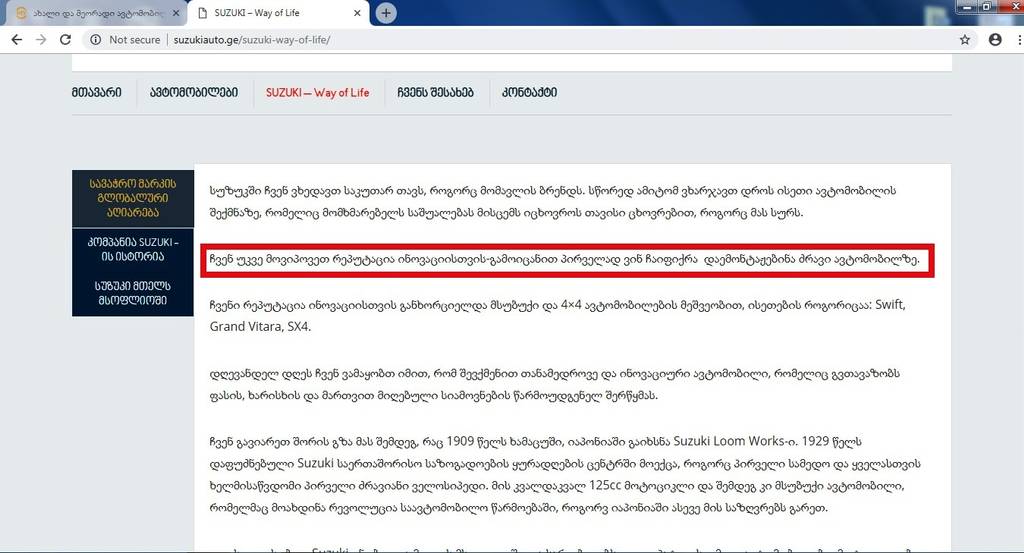The image size is (1024, 553).
Task: Click the paragraph starting დღევანდელ დღეს
Action: pos(554,385)
